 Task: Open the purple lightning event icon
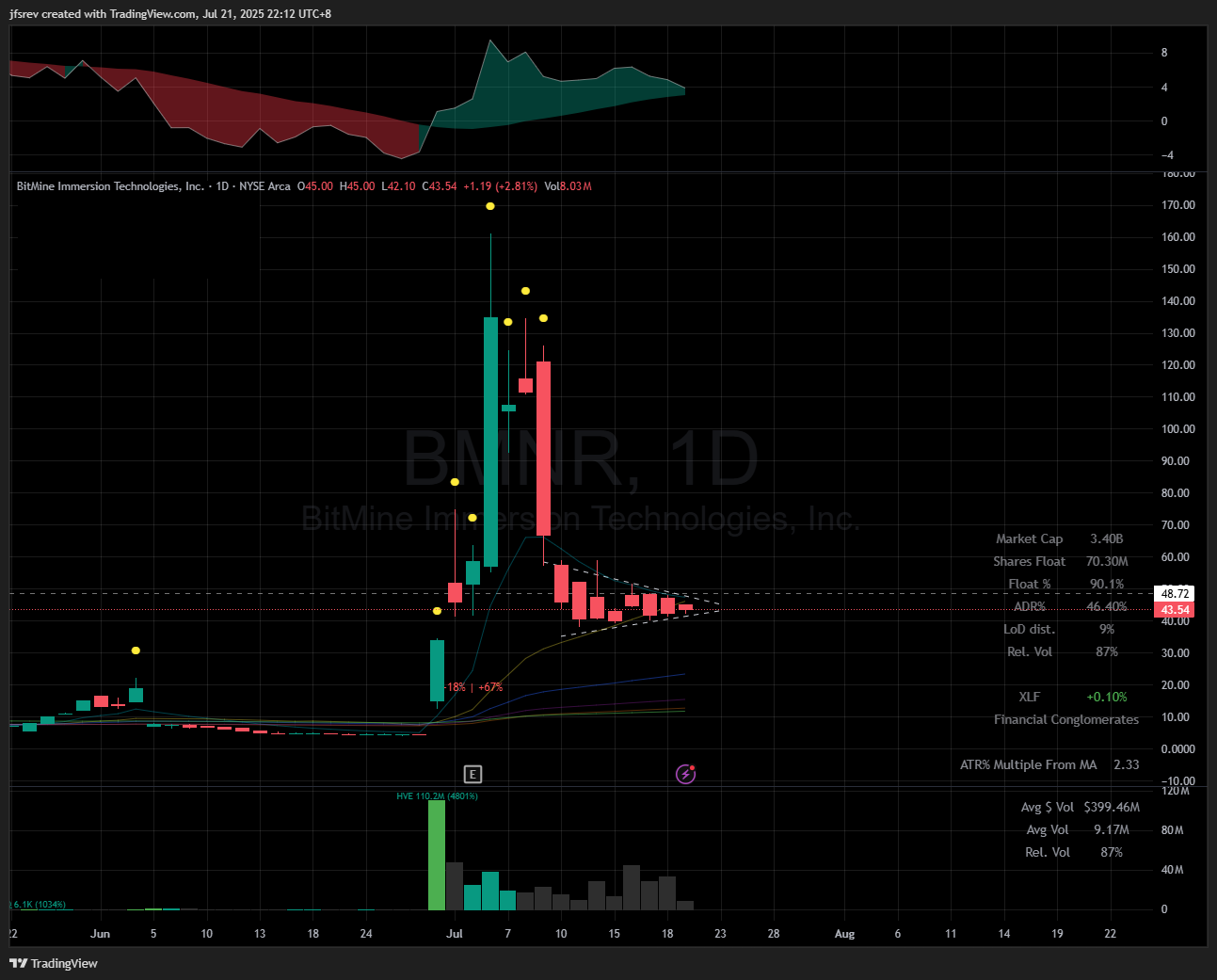686,774
